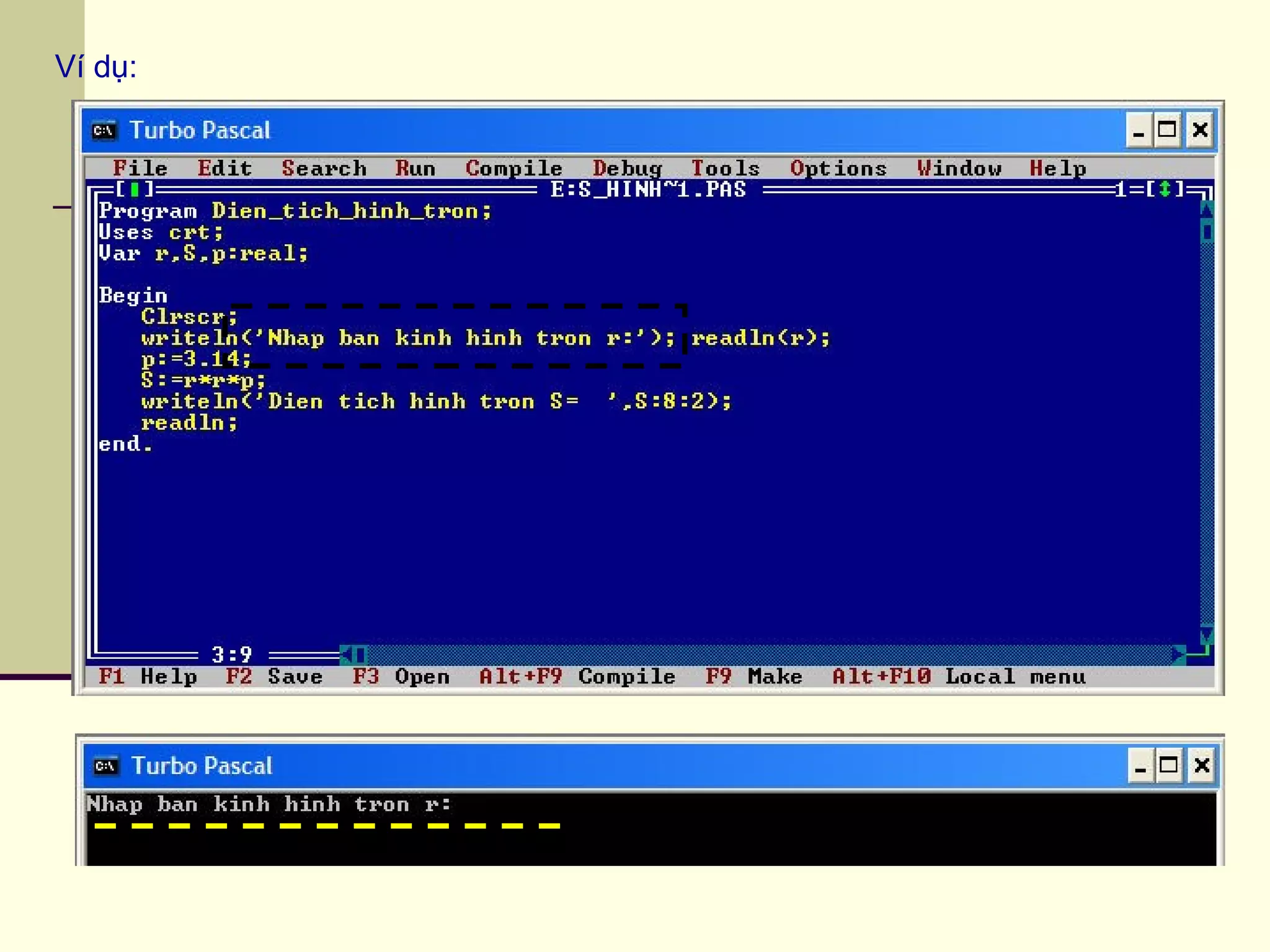The image size is (1270, 952).
Task: Click vertical scrollbar up arrow
Action: pyautogui.click(x=1206, y=210)
